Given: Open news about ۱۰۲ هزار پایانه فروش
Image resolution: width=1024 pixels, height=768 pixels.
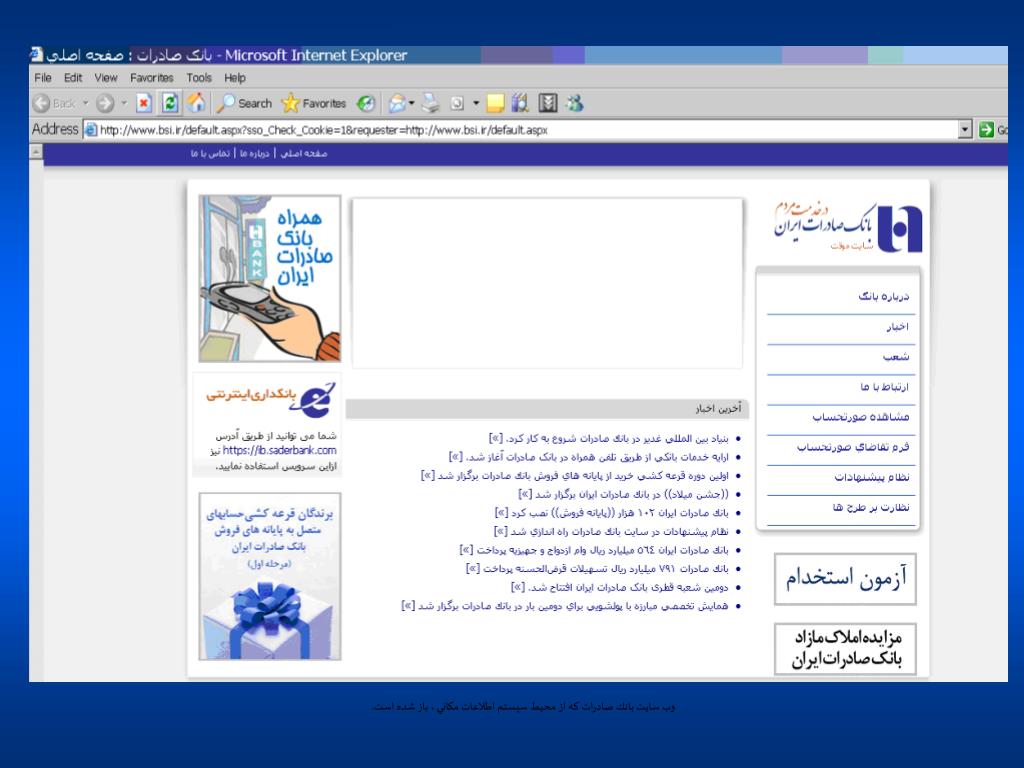Looking at the screenshot, I should [x=612, y=513].
